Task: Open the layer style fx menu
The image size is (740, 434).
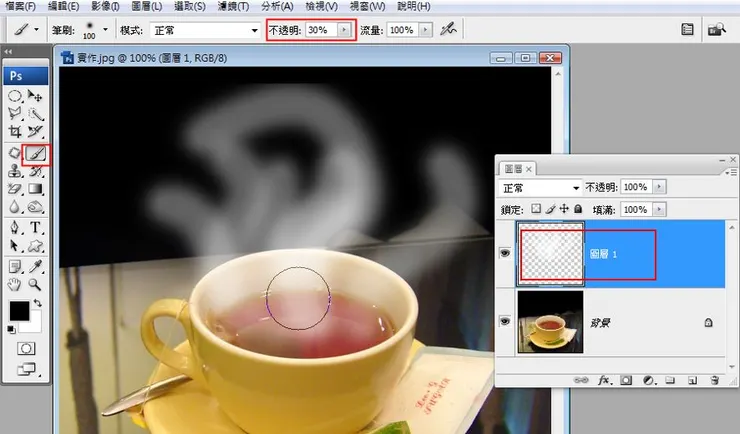Action: point(604,380)
